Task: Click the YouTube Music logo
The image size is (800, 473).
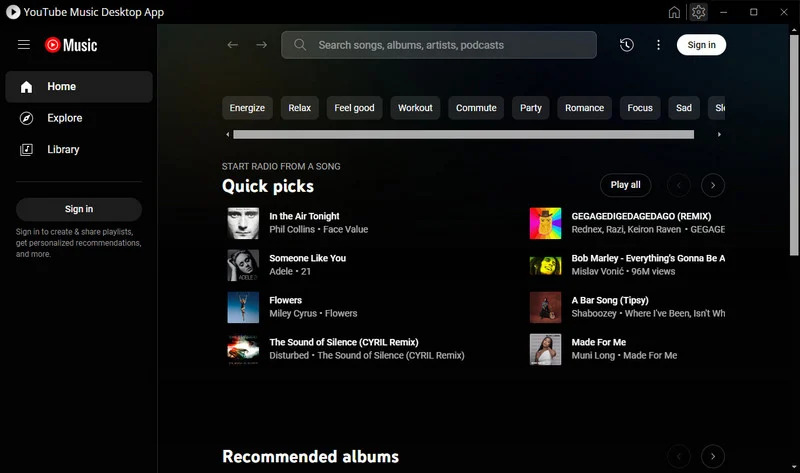Action: coord(71,45)
